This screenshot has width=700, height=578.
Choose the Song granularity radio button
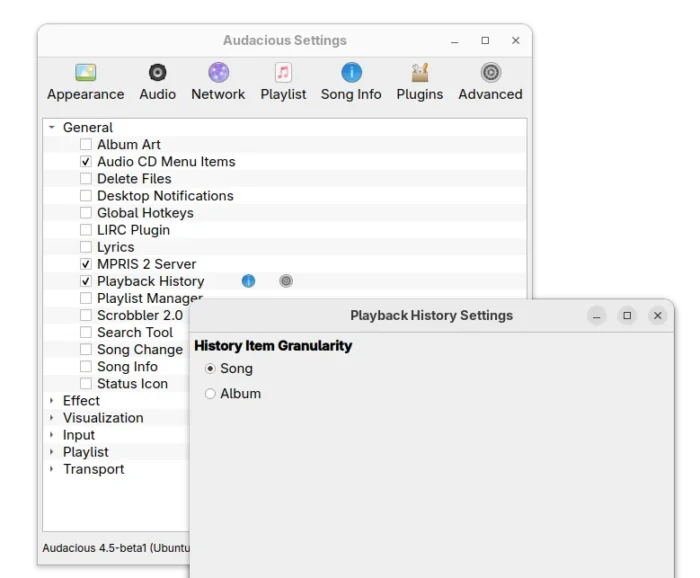pyautogui.click(x=210, y=369)
